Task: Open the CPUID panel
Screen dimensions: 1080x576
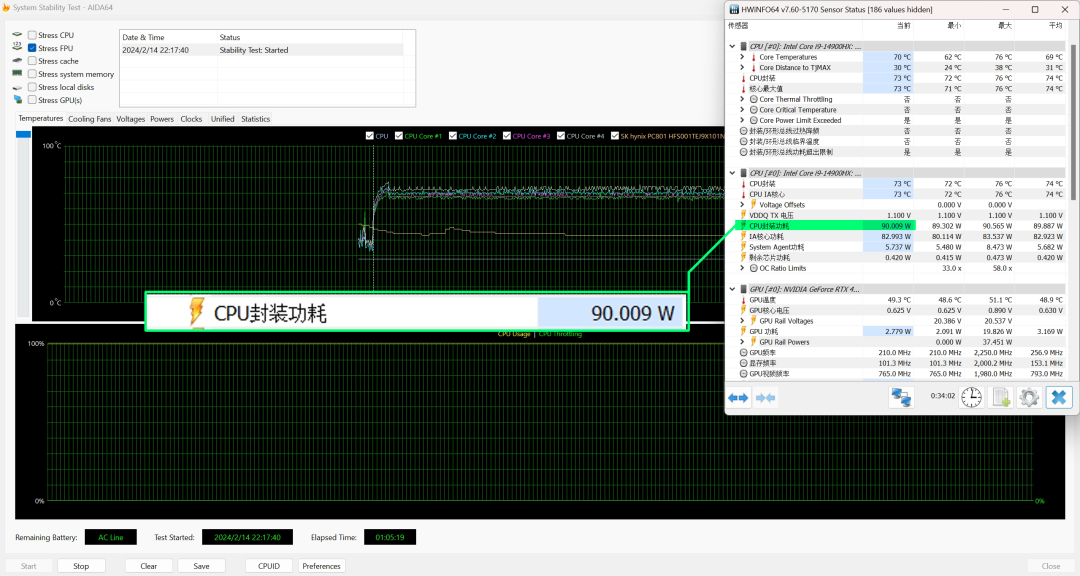Action: [269, 566]
